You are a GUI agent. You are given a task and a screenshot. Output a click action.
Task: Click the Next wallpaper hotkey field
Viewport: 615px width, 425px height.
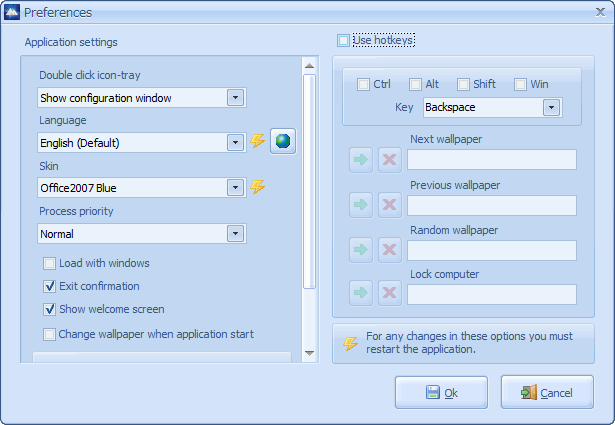tap(492, 160)
